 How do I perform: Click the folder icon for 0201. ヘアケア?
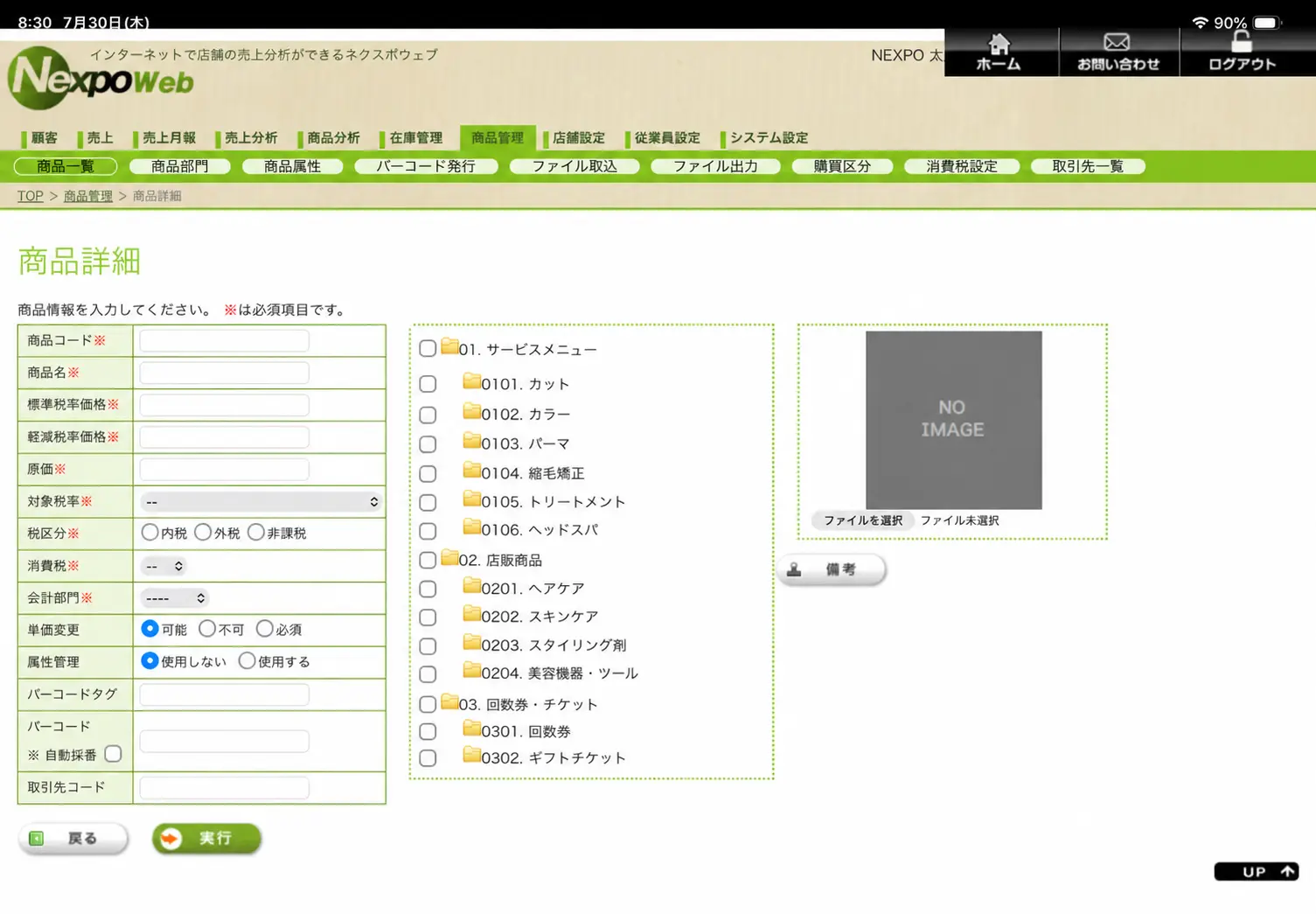point(471,586)
